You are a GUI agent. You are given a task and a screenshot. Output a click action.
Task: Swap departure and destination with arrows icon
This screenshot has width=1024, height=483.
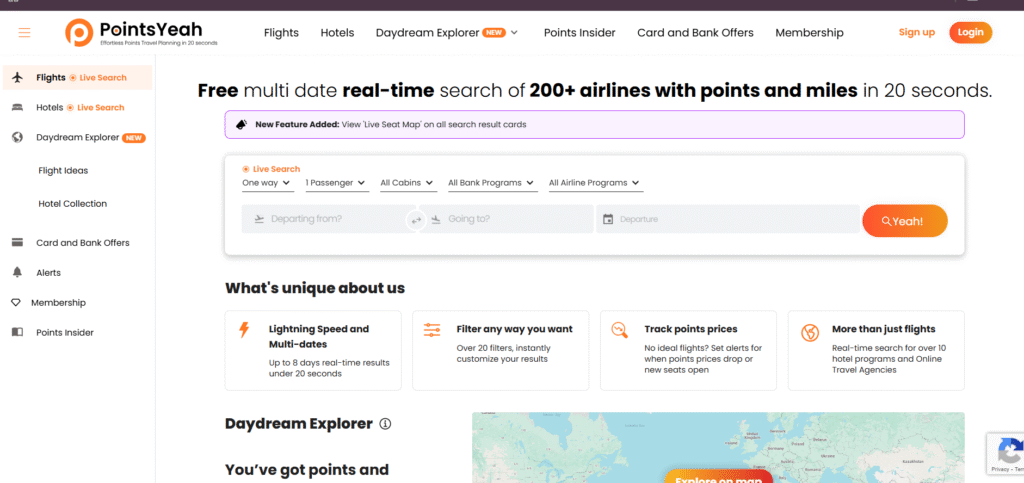pyautogui.click(x=416, y=220)
